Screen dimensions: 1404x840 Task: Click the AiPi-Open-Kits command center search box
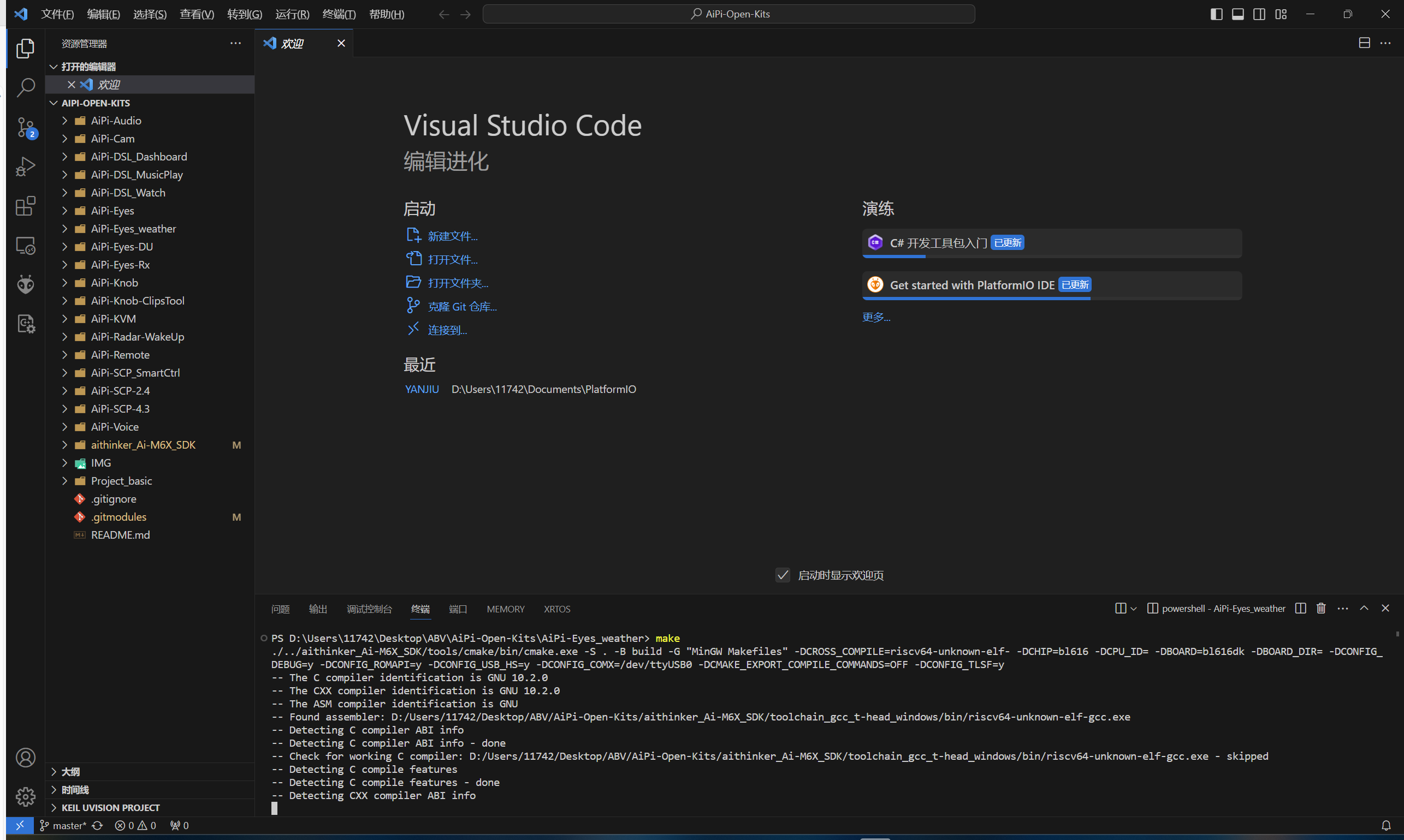(x=729, y=14)
